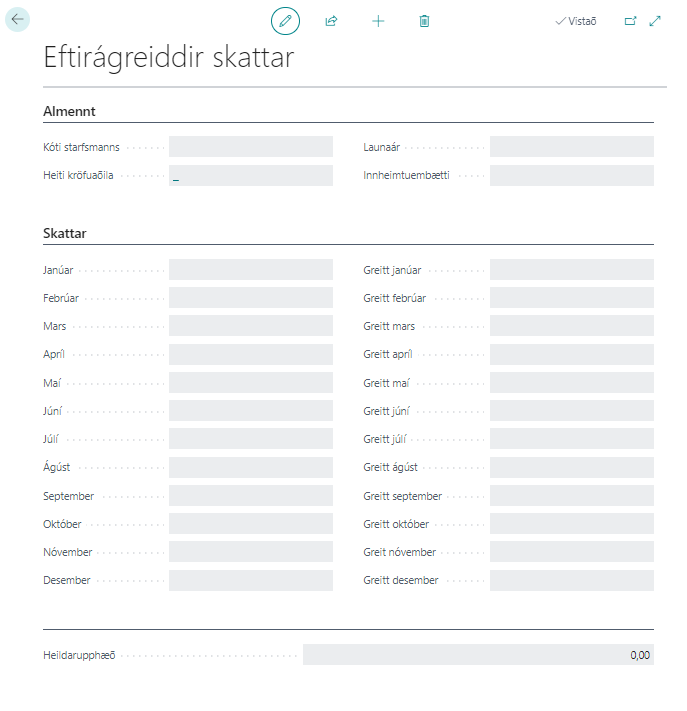The width and height of the screenshot is (687, 711).
Task: Open the share icon in toolbar
Action: (x=332, y=21)
